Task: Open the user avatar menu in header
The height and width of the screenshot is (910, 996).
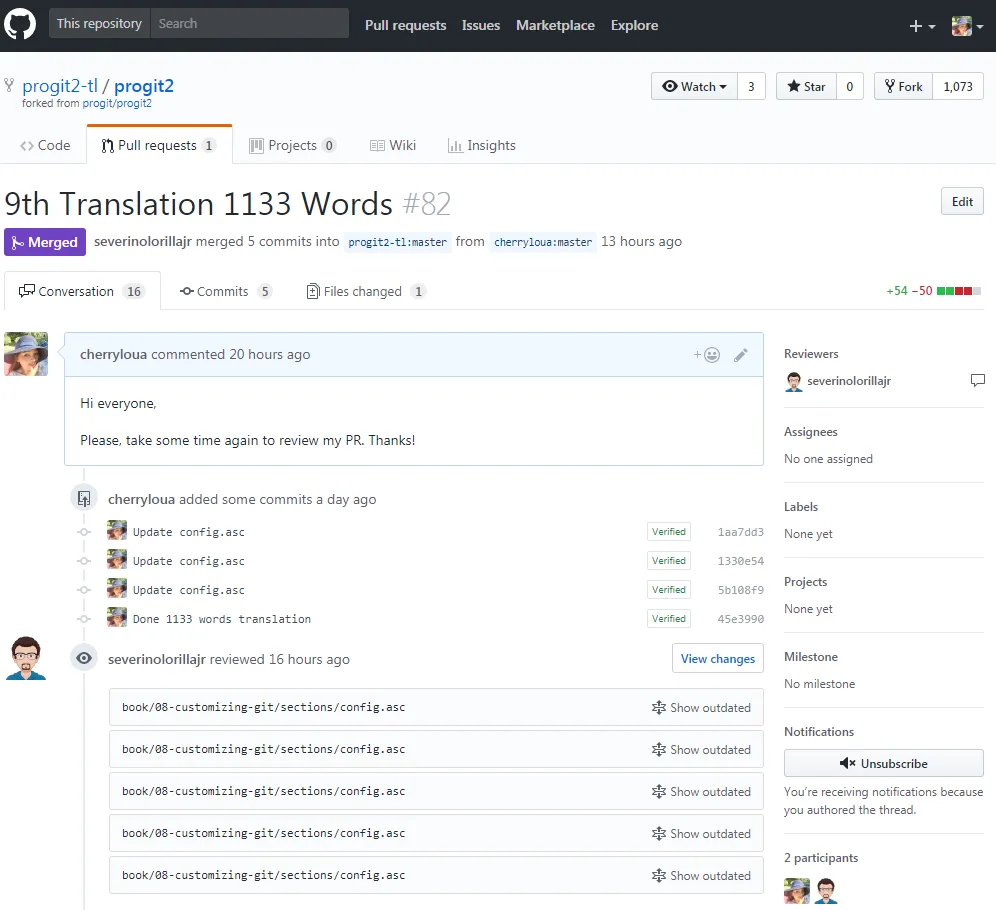Action: click(x=967, y=26)
